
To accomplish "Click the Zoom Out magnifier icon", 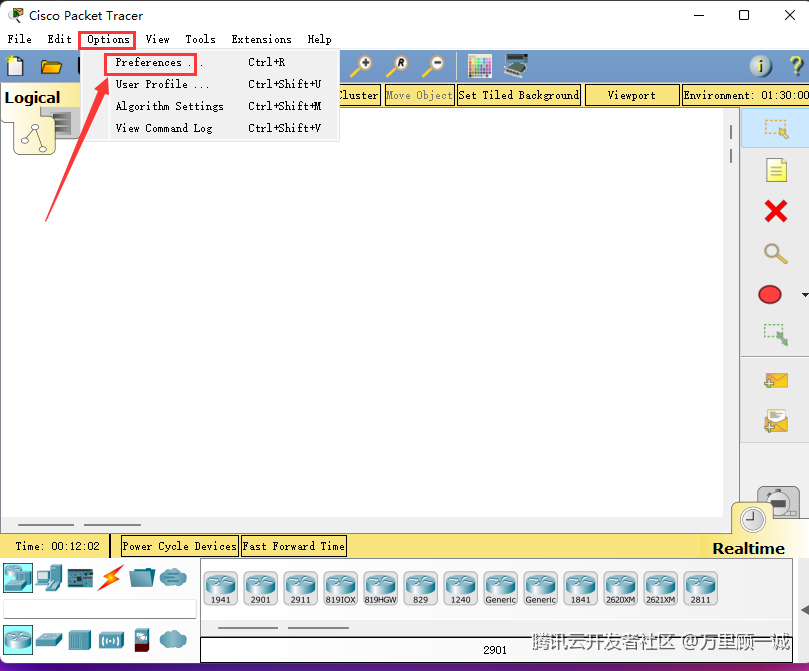I will pyautogui.click(x=433, y=67).
